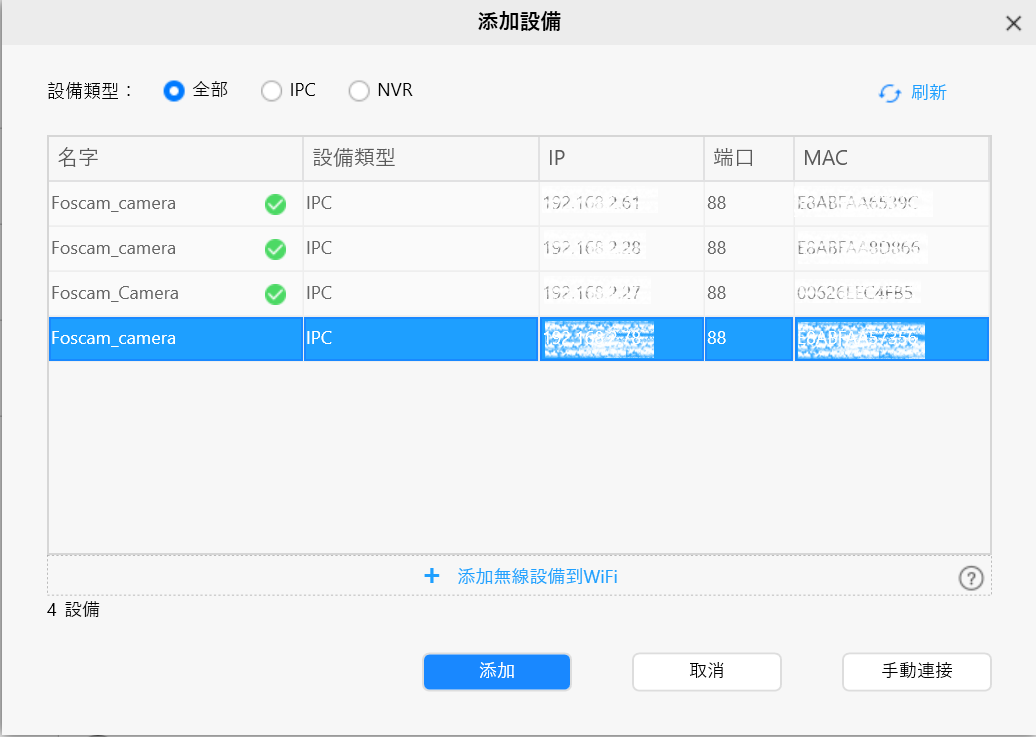Select Foscam_camera row with IP 192.168.2.28
This screenshot has height=737, width=1036.
click(519, 249)
